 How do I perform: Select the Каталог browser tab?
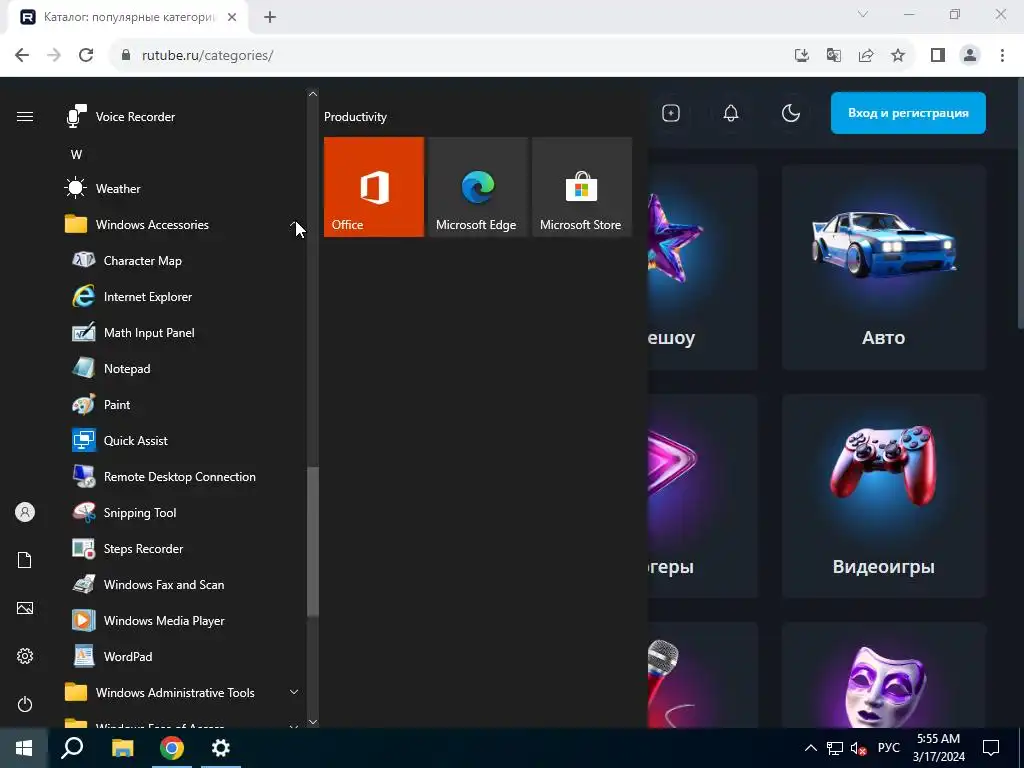click(128, 17)
